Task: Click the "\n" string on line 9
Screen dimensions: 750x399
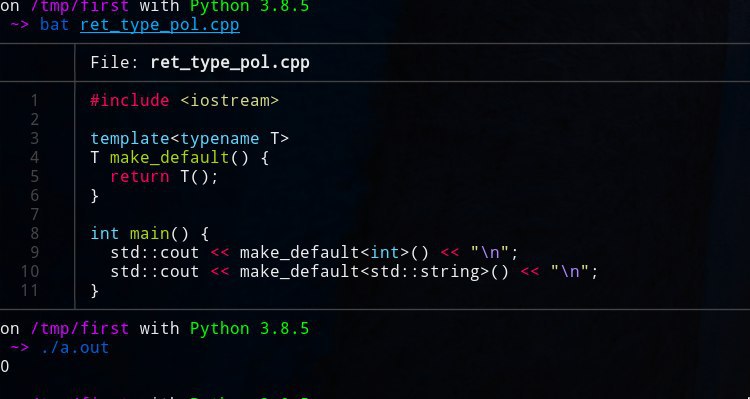Action: [x=490, y=252]
